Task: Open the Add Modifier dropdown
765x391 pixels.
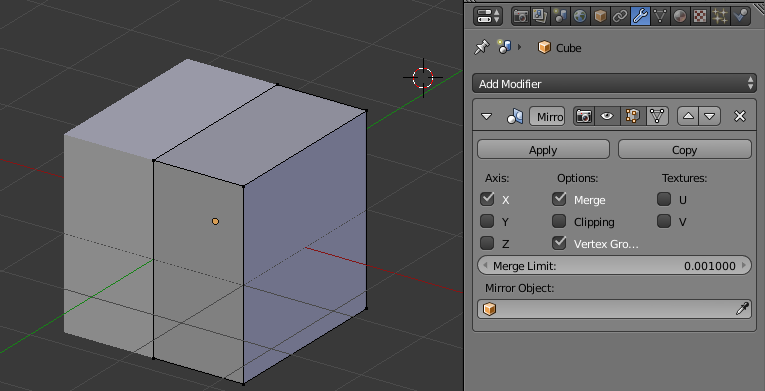Action: 614,83
